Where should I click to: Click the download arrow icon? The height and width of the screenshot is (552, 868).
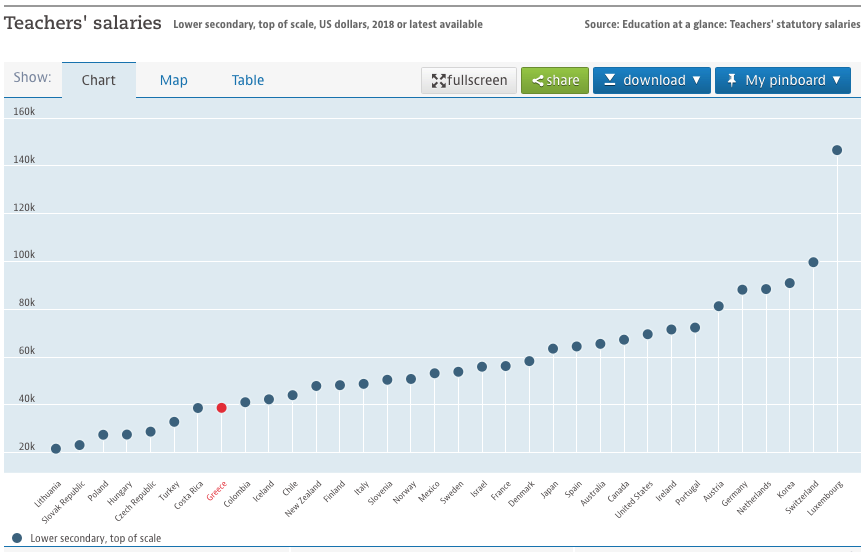point(609,80)
